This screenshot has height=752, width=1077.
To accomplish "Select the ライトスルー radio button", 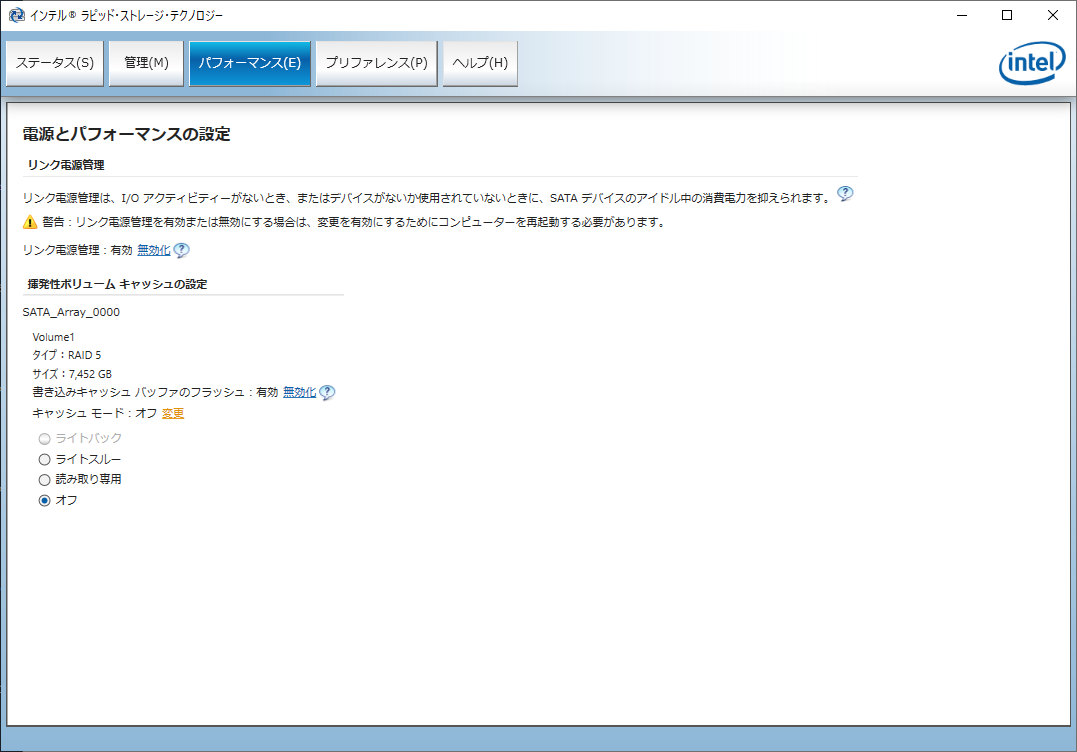I will [x=45, y=459].
